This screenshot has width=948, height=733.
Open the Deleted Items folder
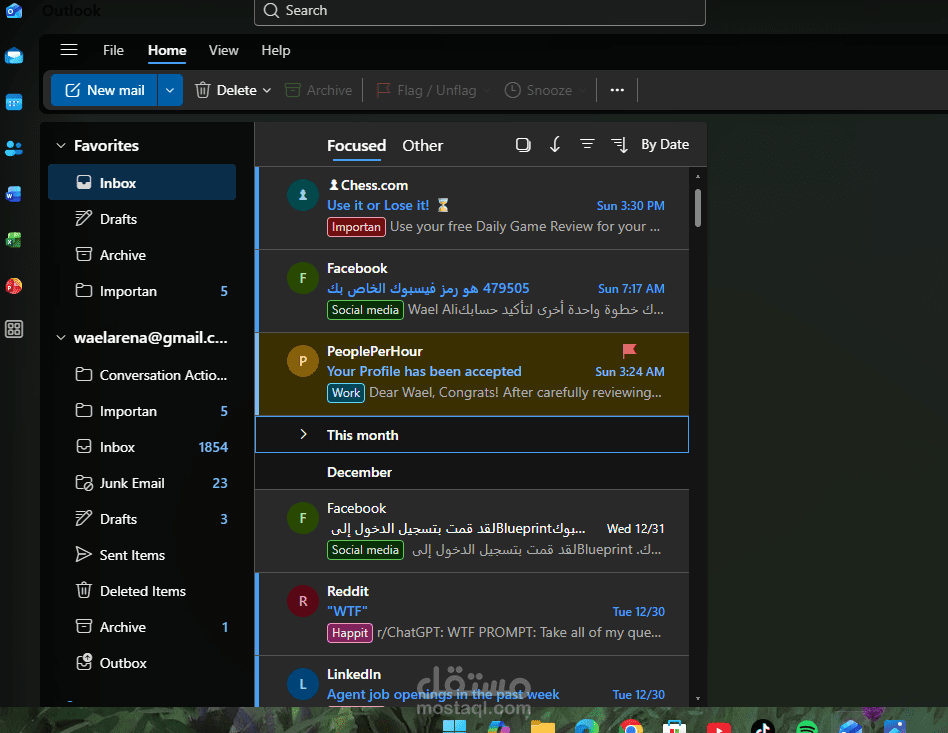(142, 591)
